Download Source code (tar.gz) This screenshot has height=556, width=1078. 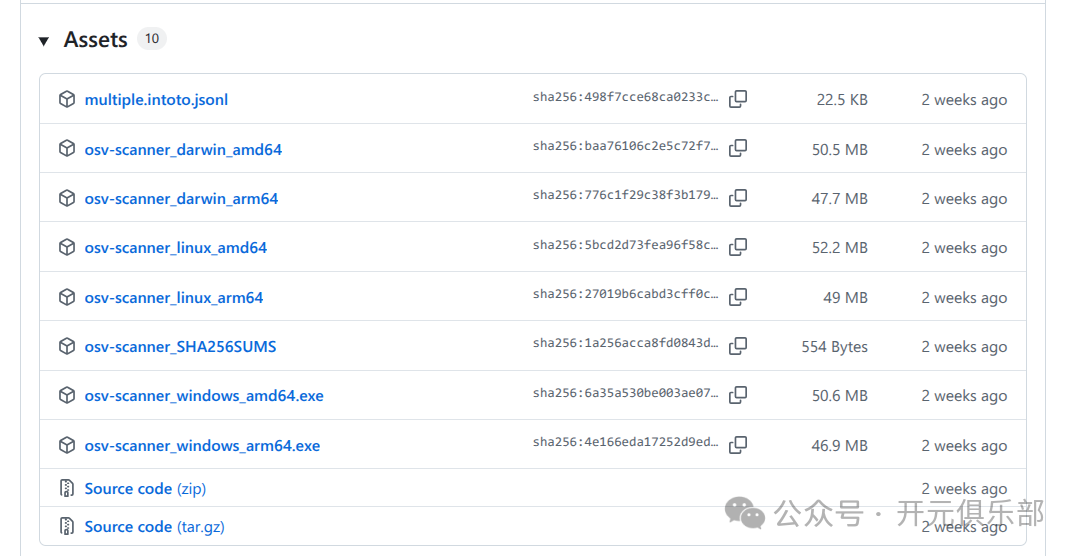click(x=155, y=526)
